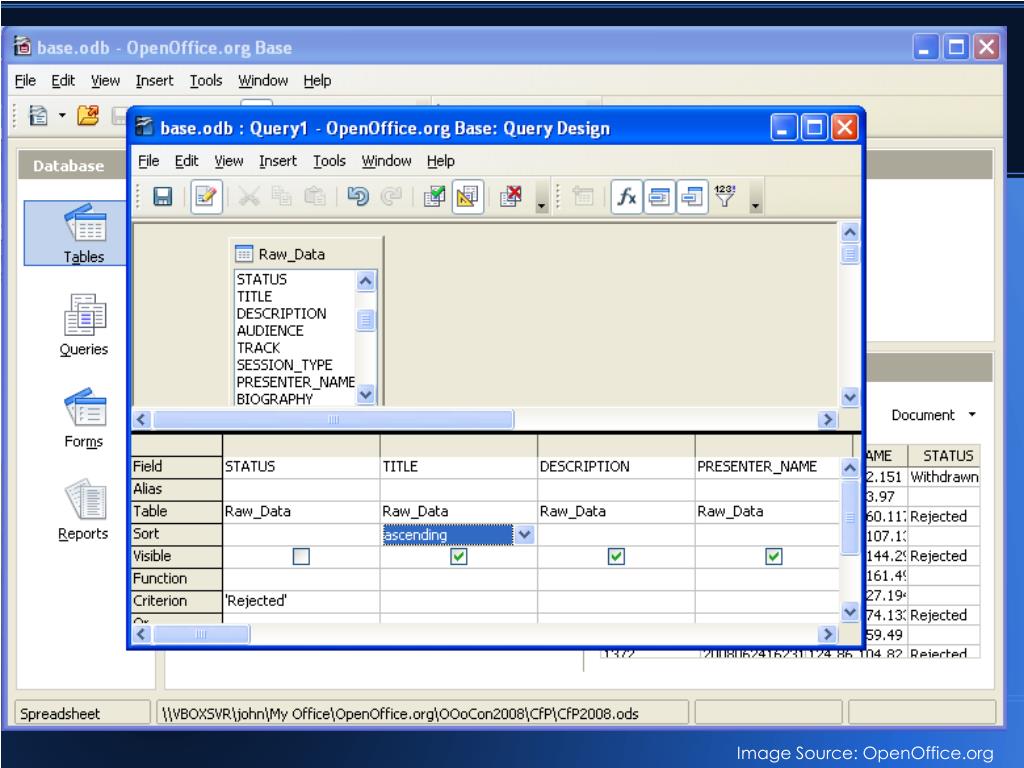Uncheck the Visible checkbox for TITLE column
This screenshot has width=1024, height=768.
[x=459, y=556]
